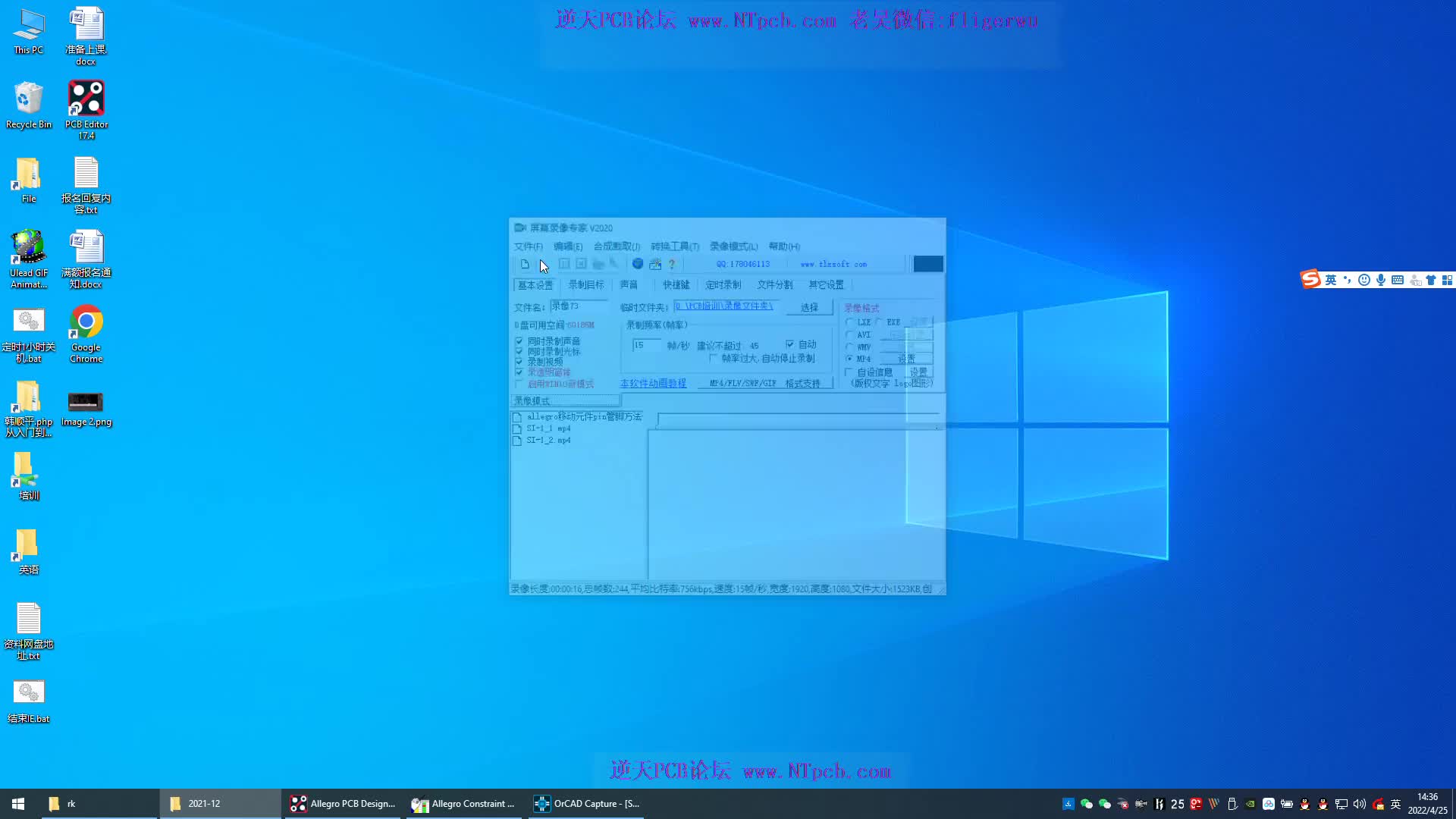Screen dimensions: 1456x819
Task: Open the 帮助(H) menu
Action: [x=784, y=246]
